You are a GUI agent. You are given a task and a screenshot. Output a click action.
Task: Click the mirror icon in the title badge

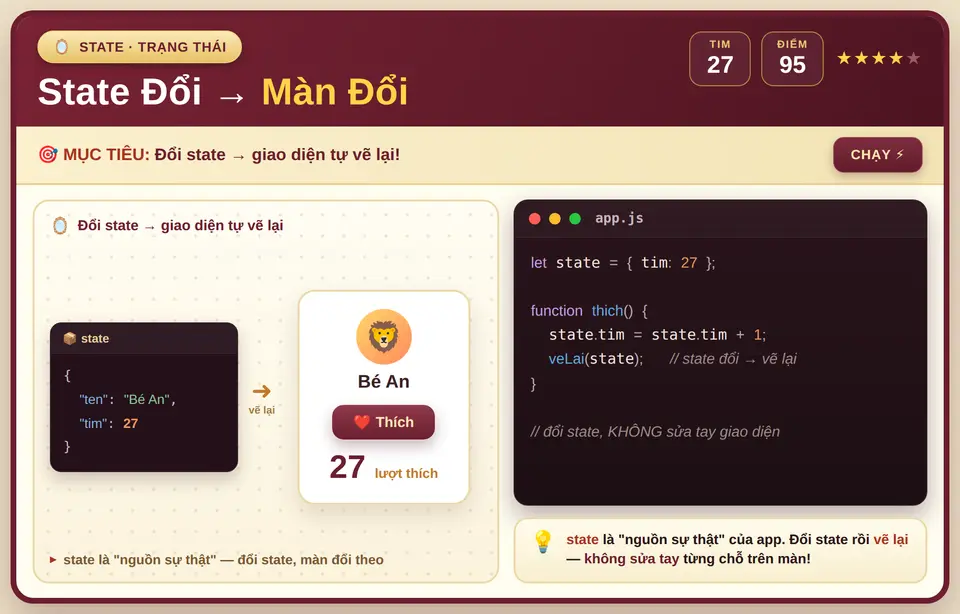click(x=61, y=47)
